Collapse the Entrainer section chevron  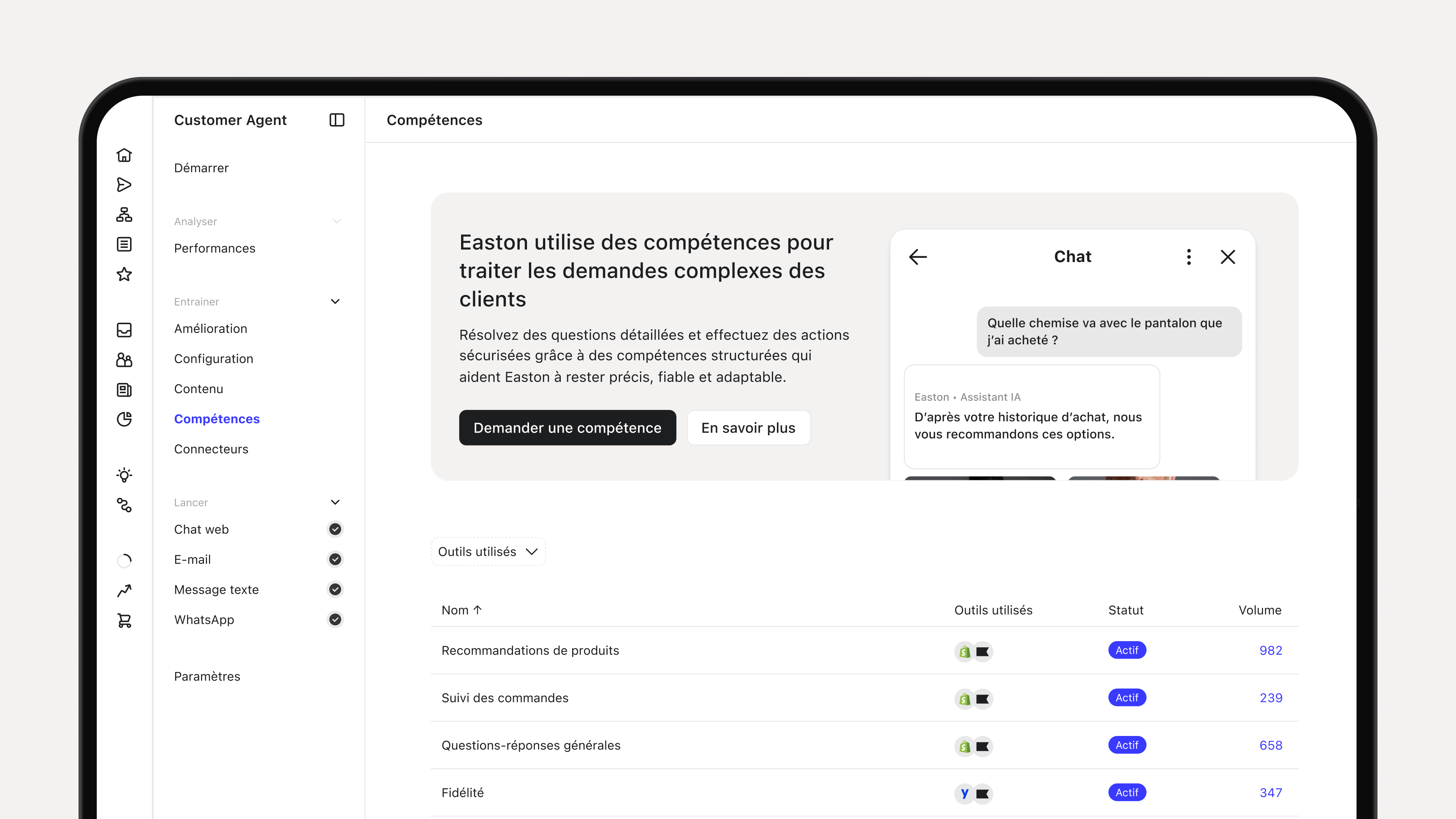[x=335, y=301]
